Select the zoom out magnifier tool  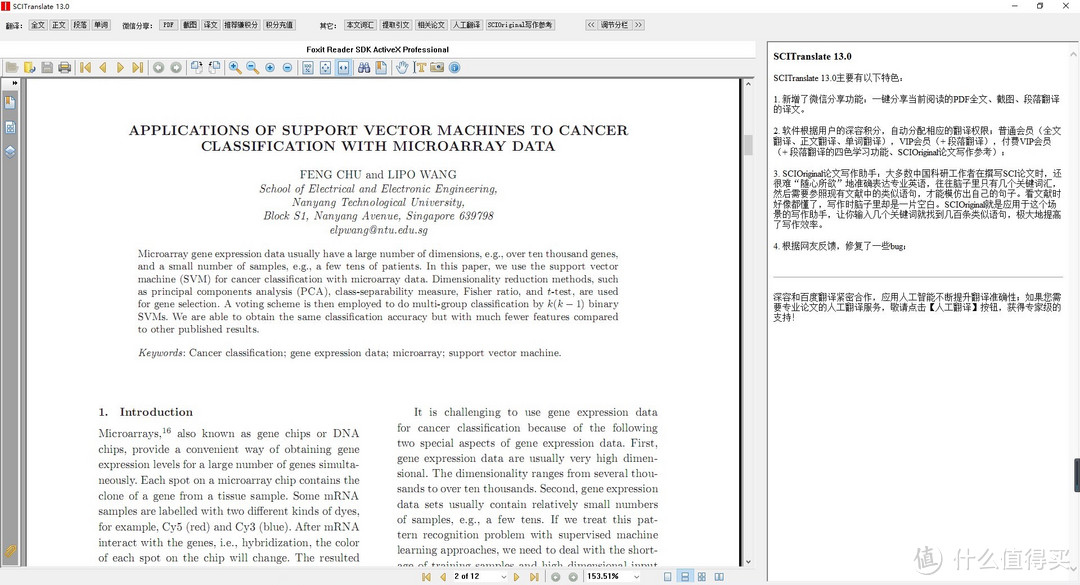pyautogui.click(x=253, y=68)
